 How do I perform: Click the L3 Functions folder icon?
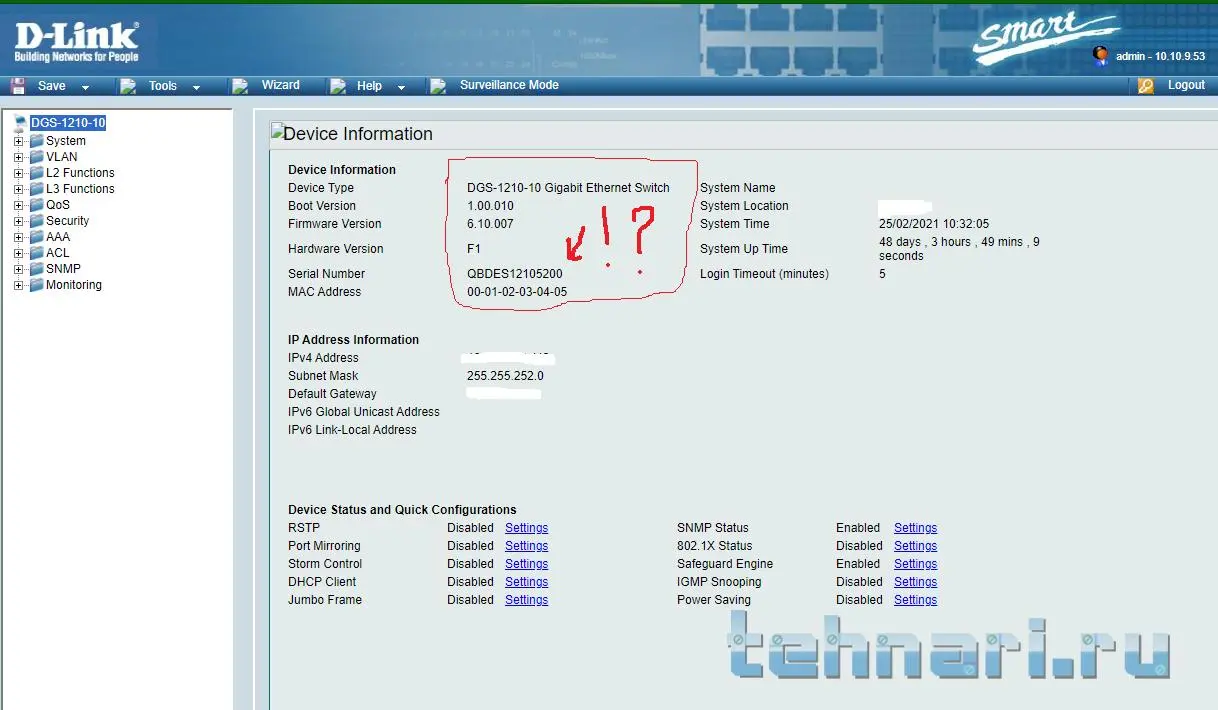pyautogui.click(x=36, y=189)
